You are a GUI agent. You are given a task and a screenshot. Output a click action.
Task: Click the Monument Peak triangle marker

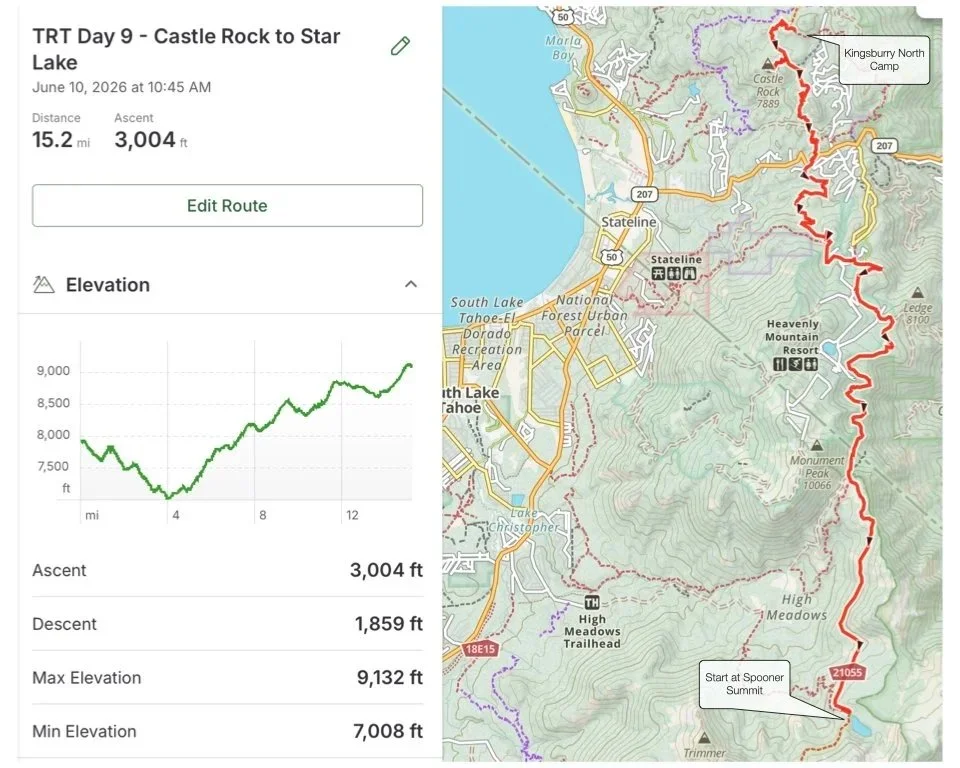817,445
